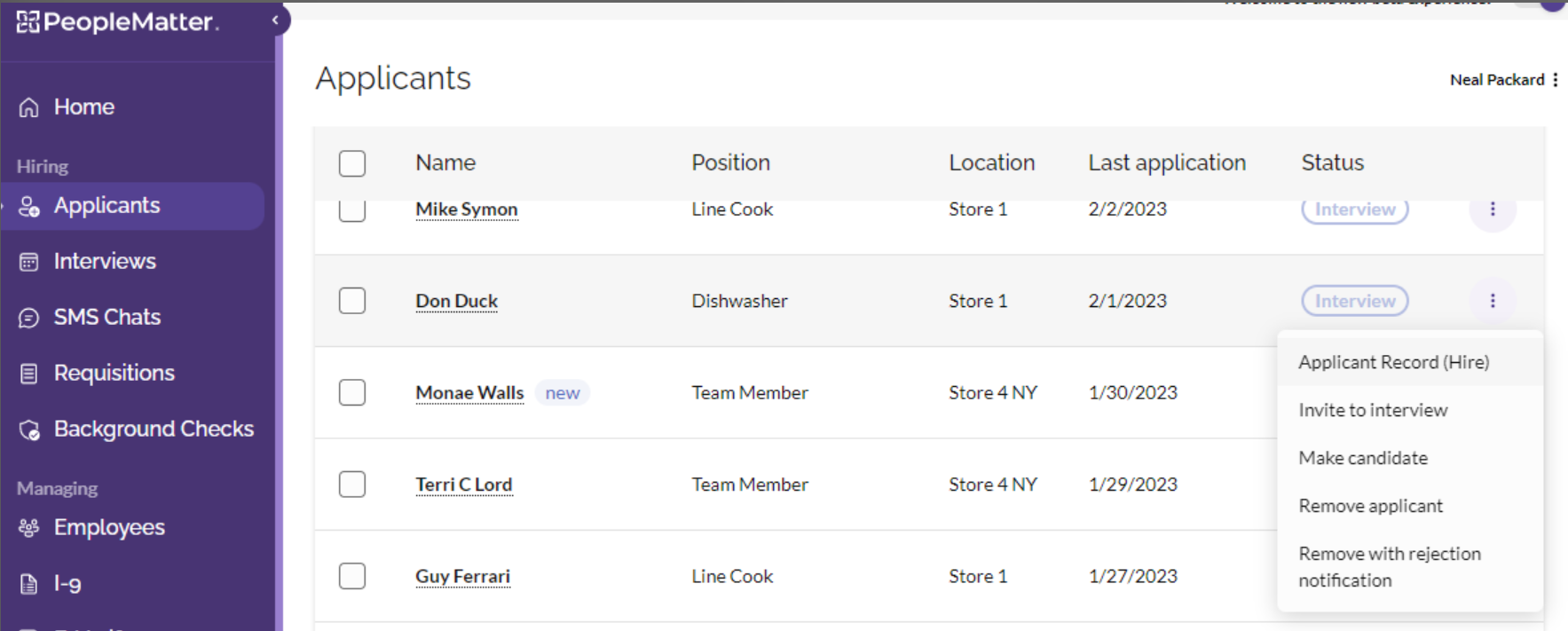Open Home from the sidebar icon

click(29, 107)
